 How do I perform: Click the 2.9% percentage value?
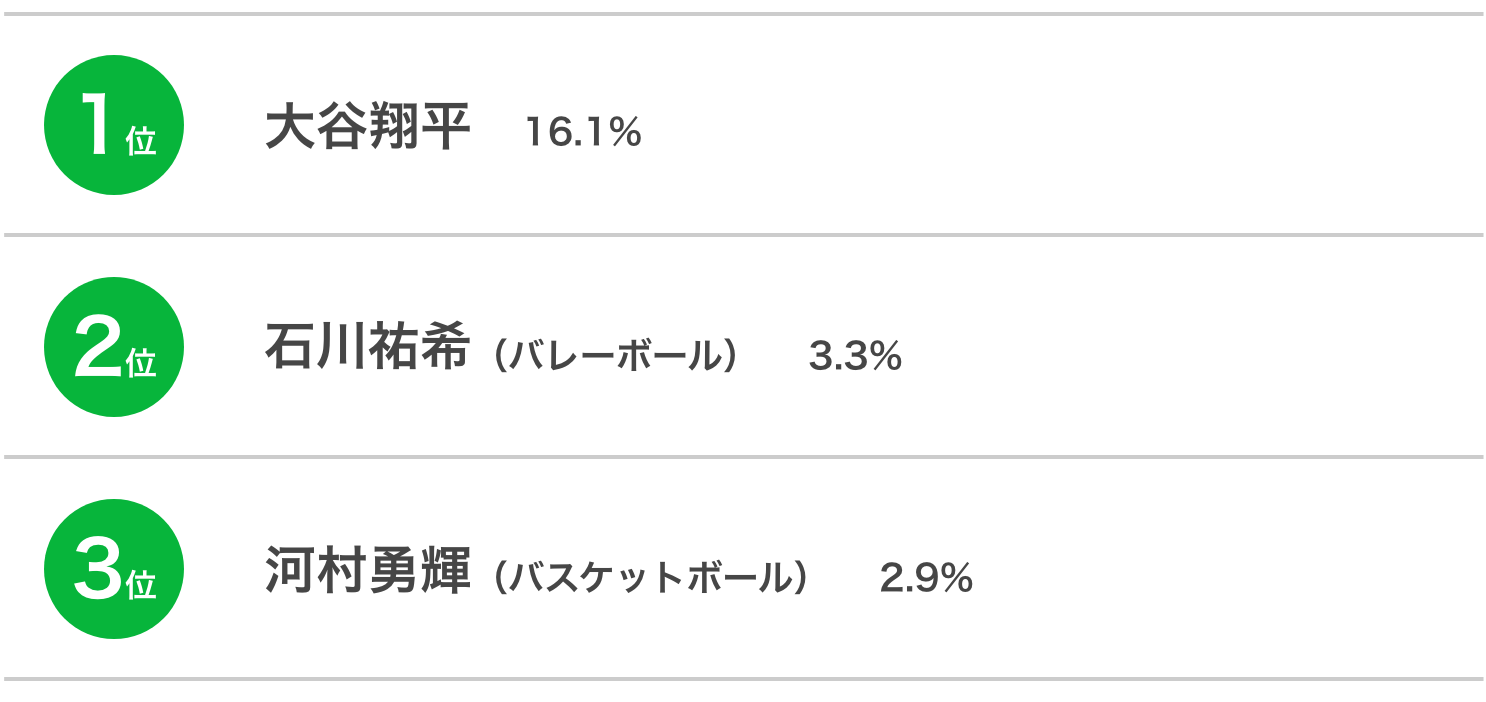coord(926,578)
